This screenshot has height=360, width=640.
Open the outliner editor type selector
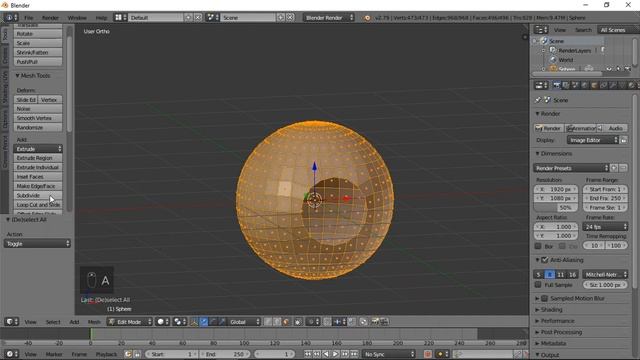541,30
